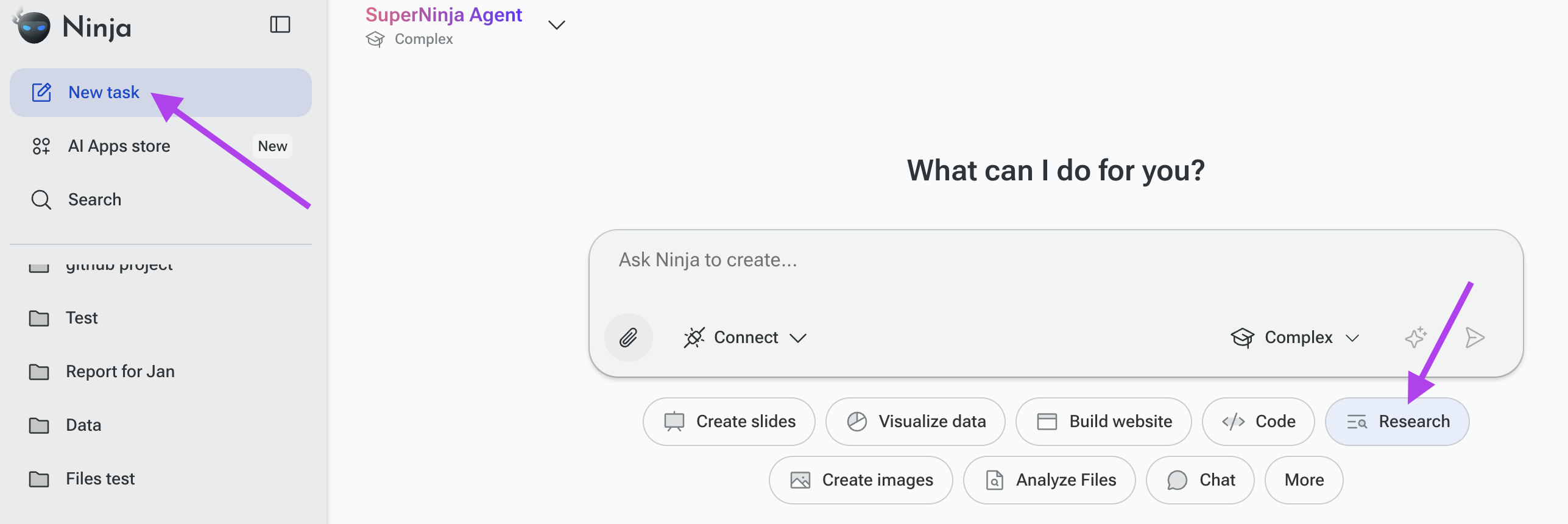Click the sparkle enhance prompt icon
Screen dimensions: 1568x524
(1416, 337)
